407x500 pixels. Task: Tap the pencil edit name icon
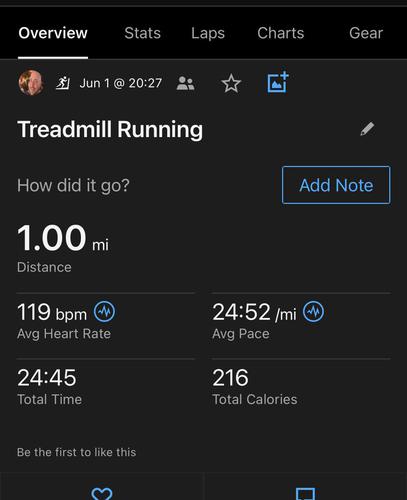[367, 129]
